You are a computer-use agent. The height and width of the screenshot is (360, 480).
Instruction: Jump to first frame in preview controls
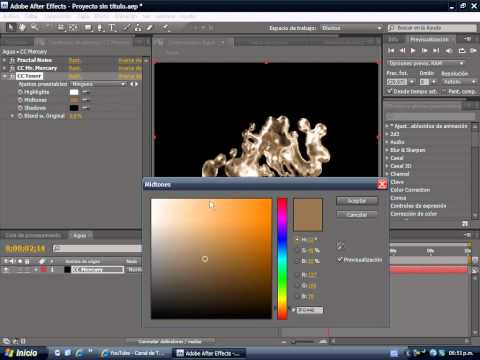(391, 51)
